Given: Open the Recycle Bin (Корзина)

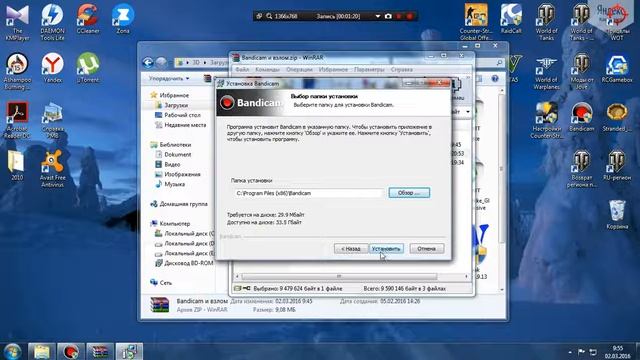Looking at the screenshot, I should [617, 214].
